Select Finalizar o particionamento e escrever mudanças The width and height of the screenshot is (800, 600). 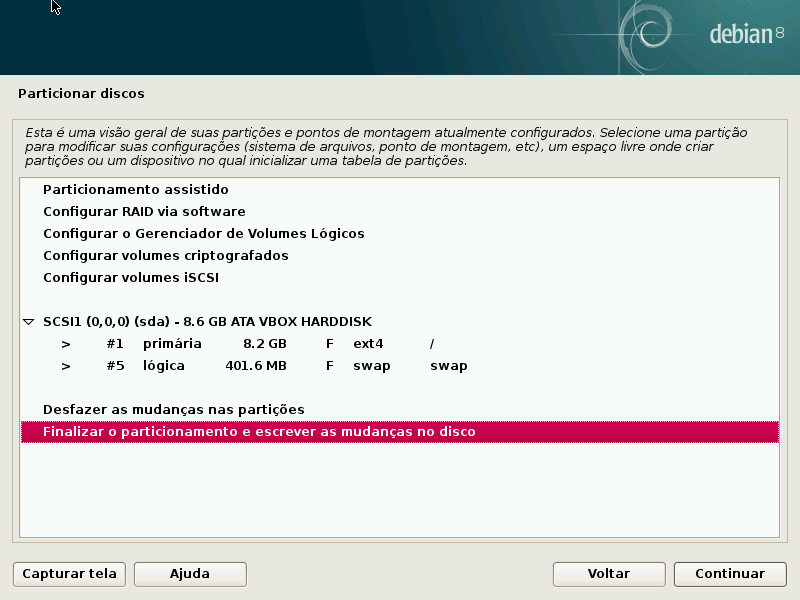point(259,432)
